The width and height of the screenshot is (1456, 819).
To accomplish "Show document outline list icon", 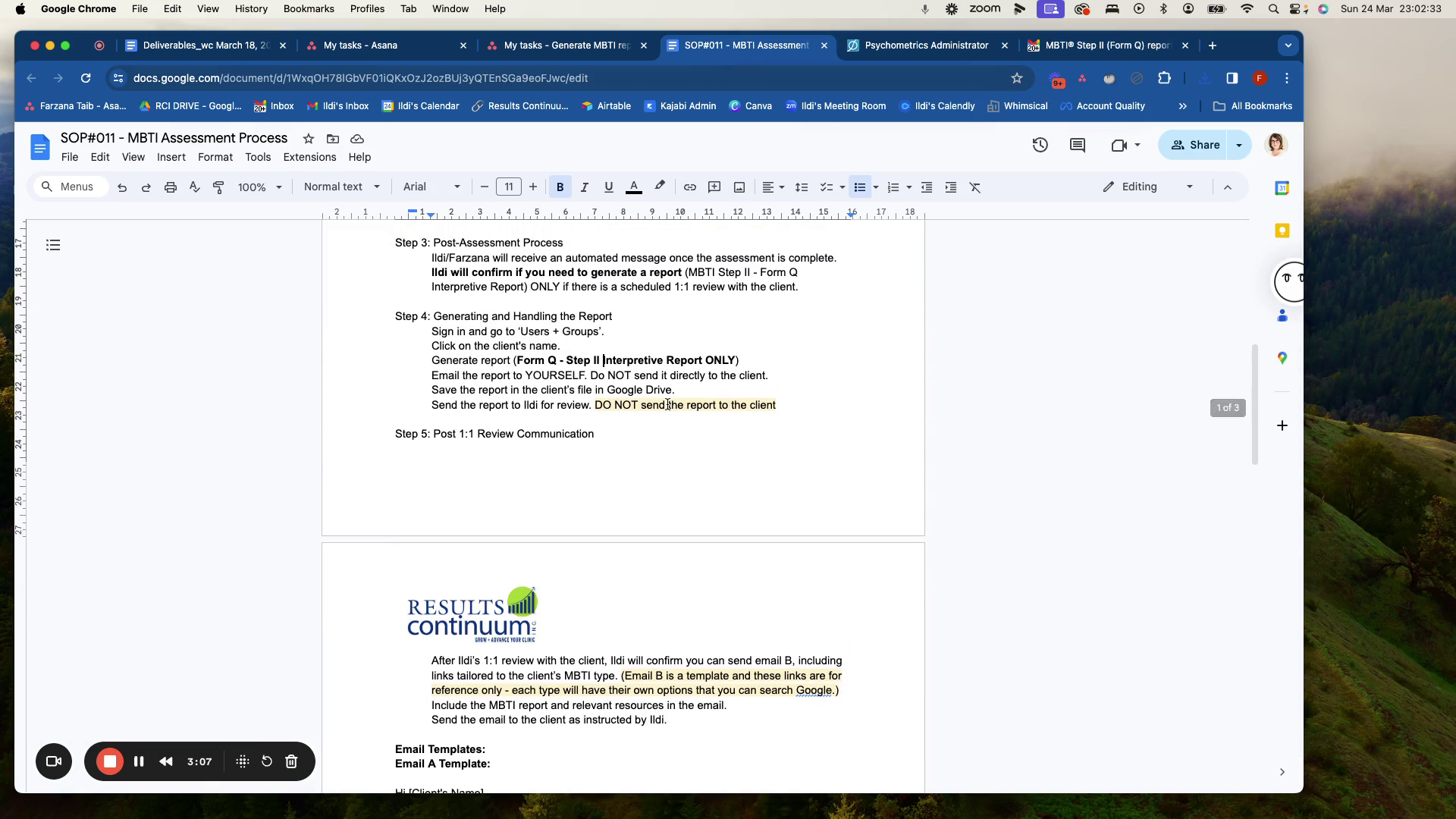I will (x=53, y=245).
